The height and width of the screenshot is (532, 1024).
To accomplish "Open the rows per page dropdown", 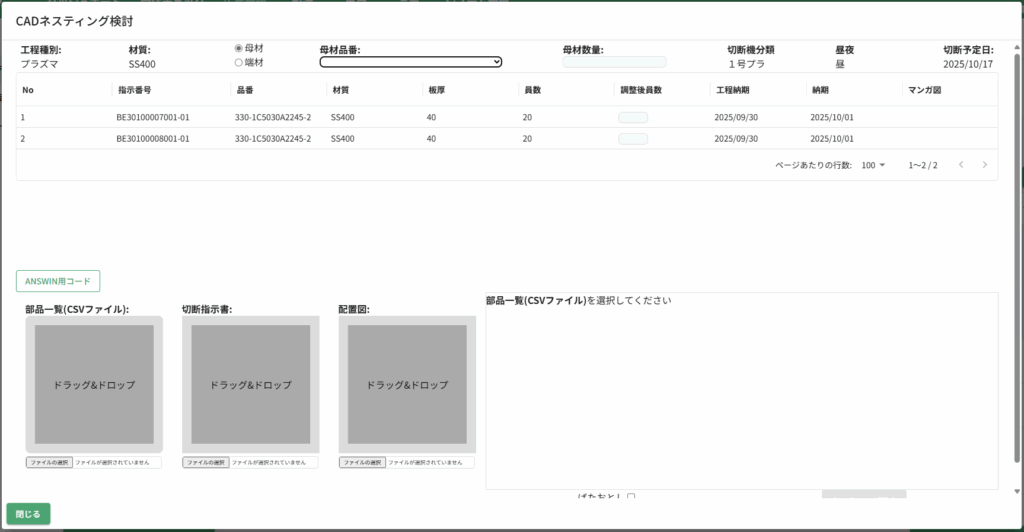I will click(x=874, y=165).
